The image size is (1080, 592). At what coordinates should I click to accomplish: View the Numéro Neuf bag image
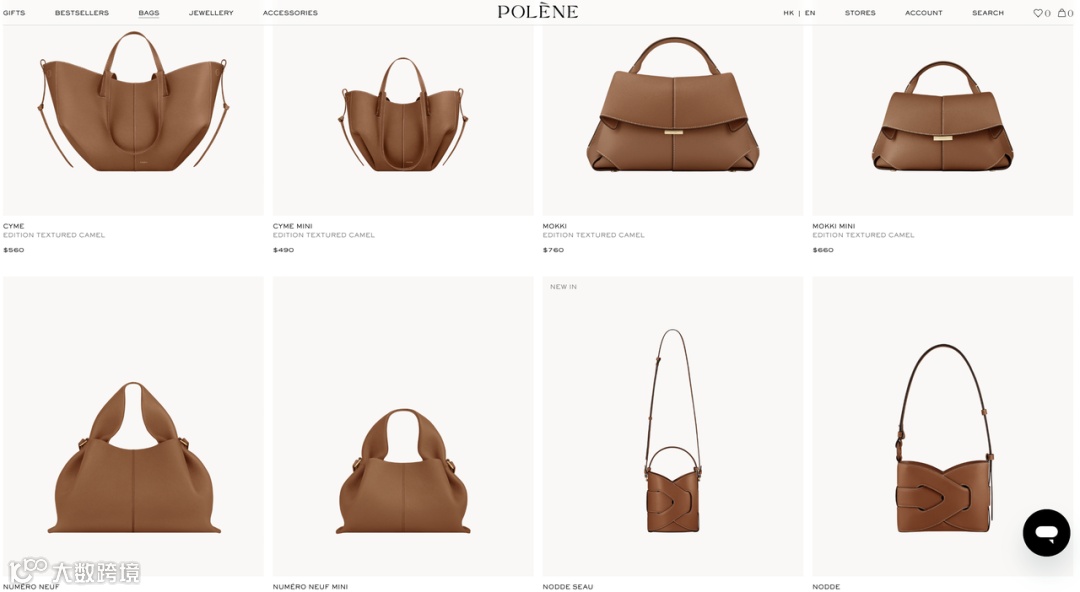(x=134, y=427)
